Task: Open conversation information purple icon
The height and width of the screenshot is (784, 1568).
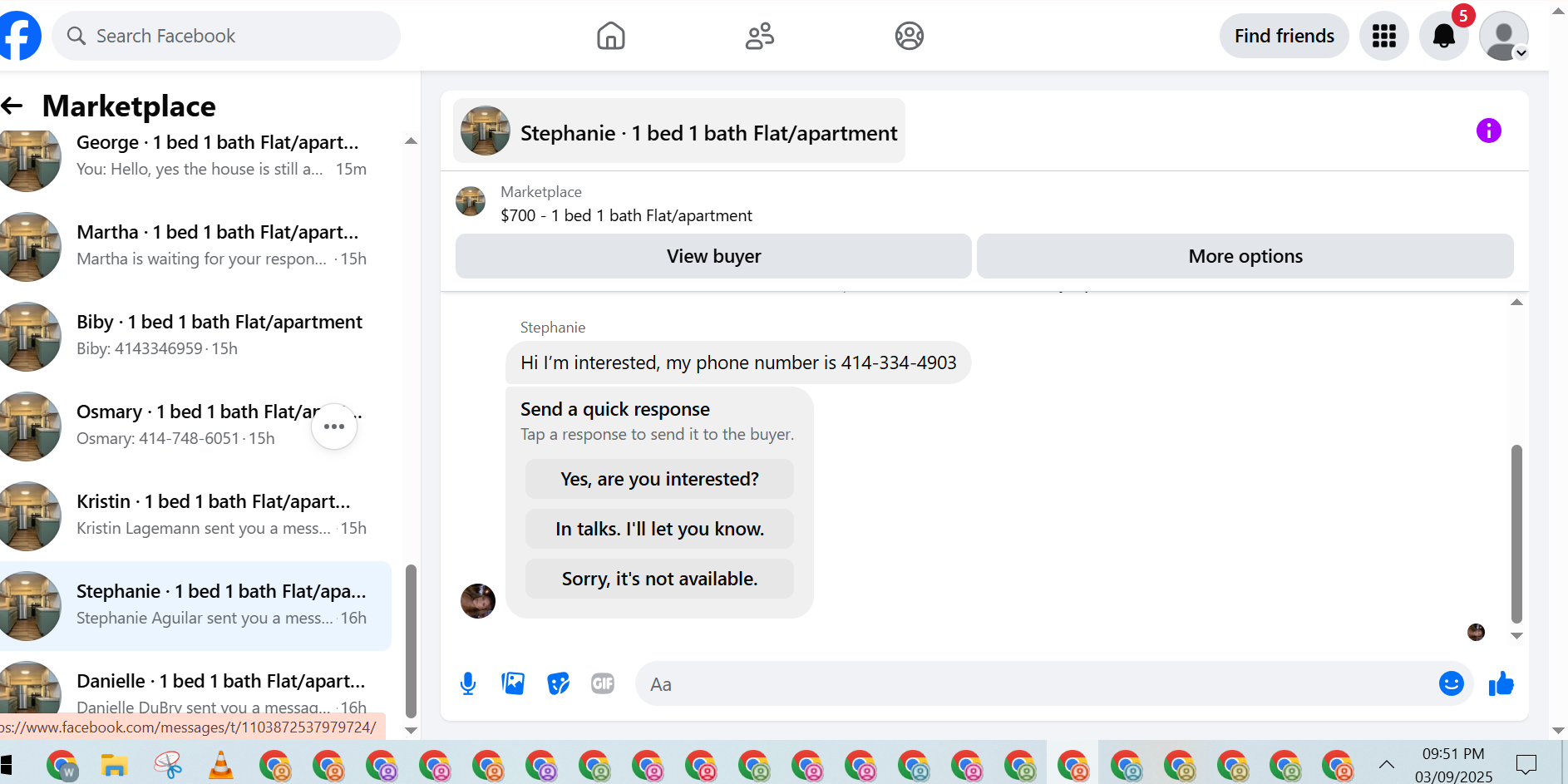Action: (x=1489, y=131)
